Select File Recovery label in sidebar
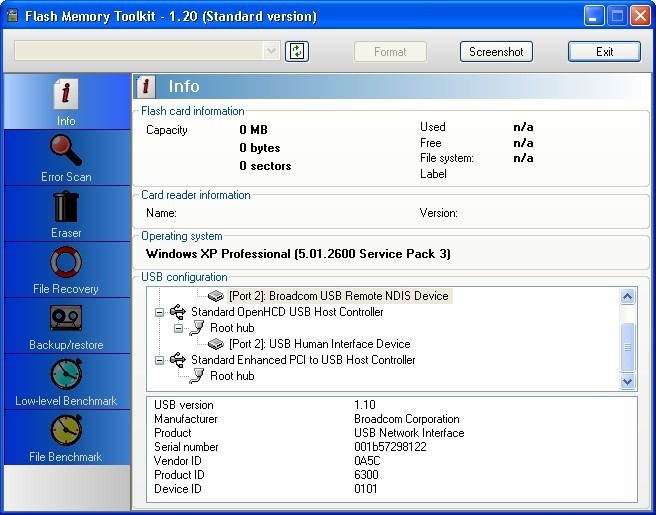This screenshot has height=515, width=656. click(66, 289)
